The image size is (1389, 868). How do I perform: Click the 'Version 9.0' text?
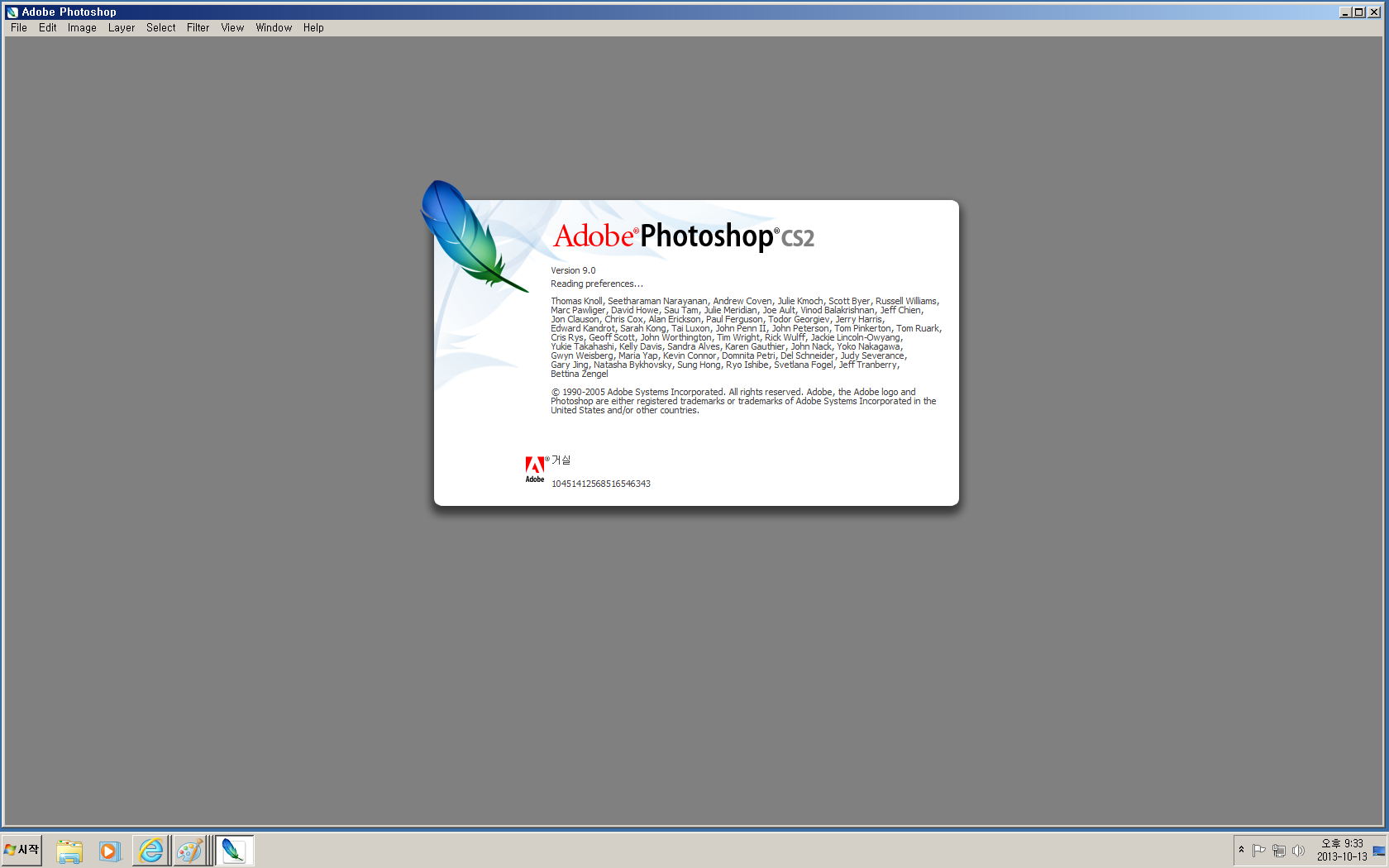tap(573, 270)
